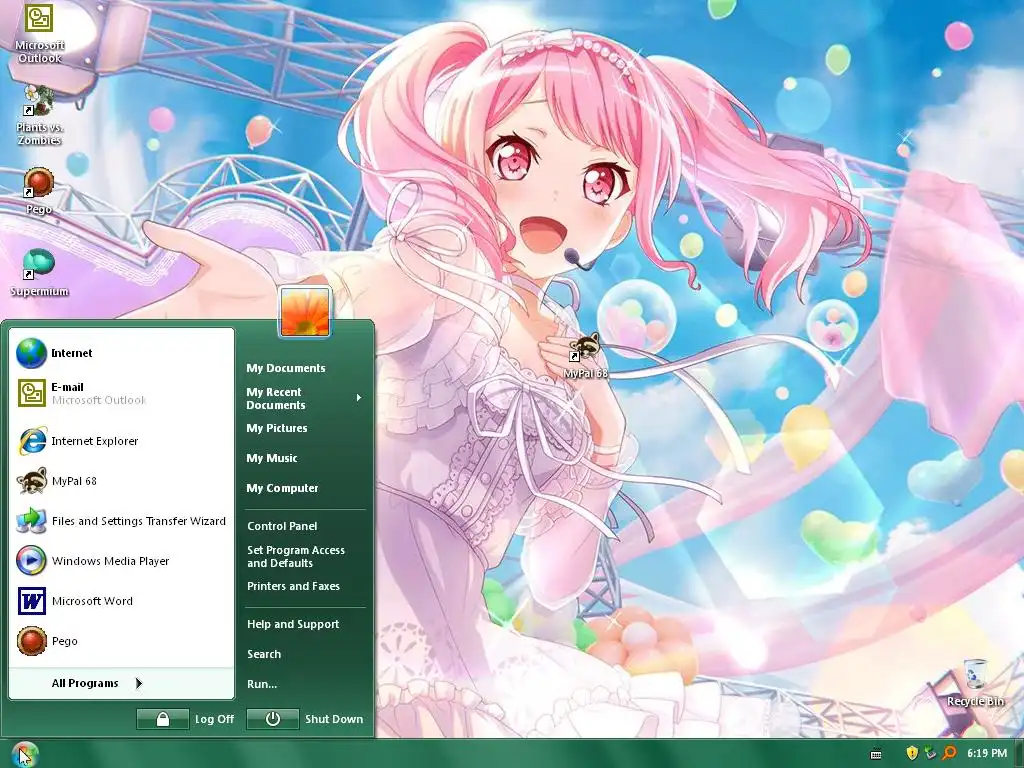Image resolution: width=1024 pixels, height=768 pixels.
Task: Click the Log Off lock button
Action: coord(163,719)
